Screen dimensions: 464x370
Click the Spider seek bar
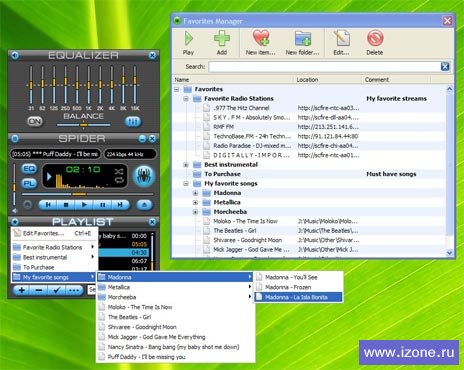click(87, 194)
